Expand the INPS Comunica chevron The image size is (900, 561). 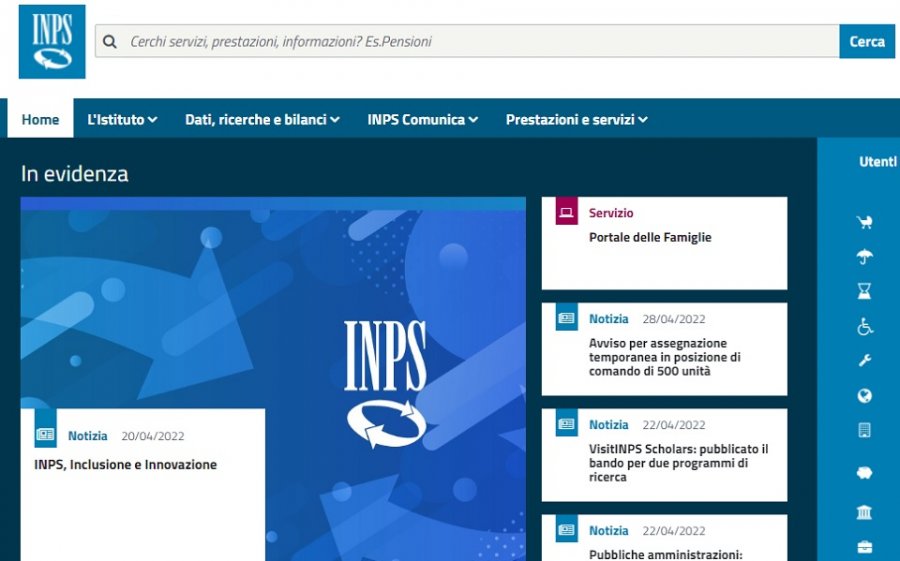coord(473,119)
